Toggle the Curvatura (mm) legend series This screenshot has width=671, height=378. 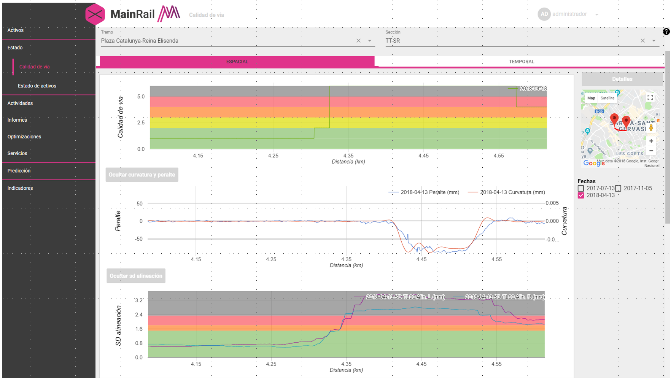507,192
